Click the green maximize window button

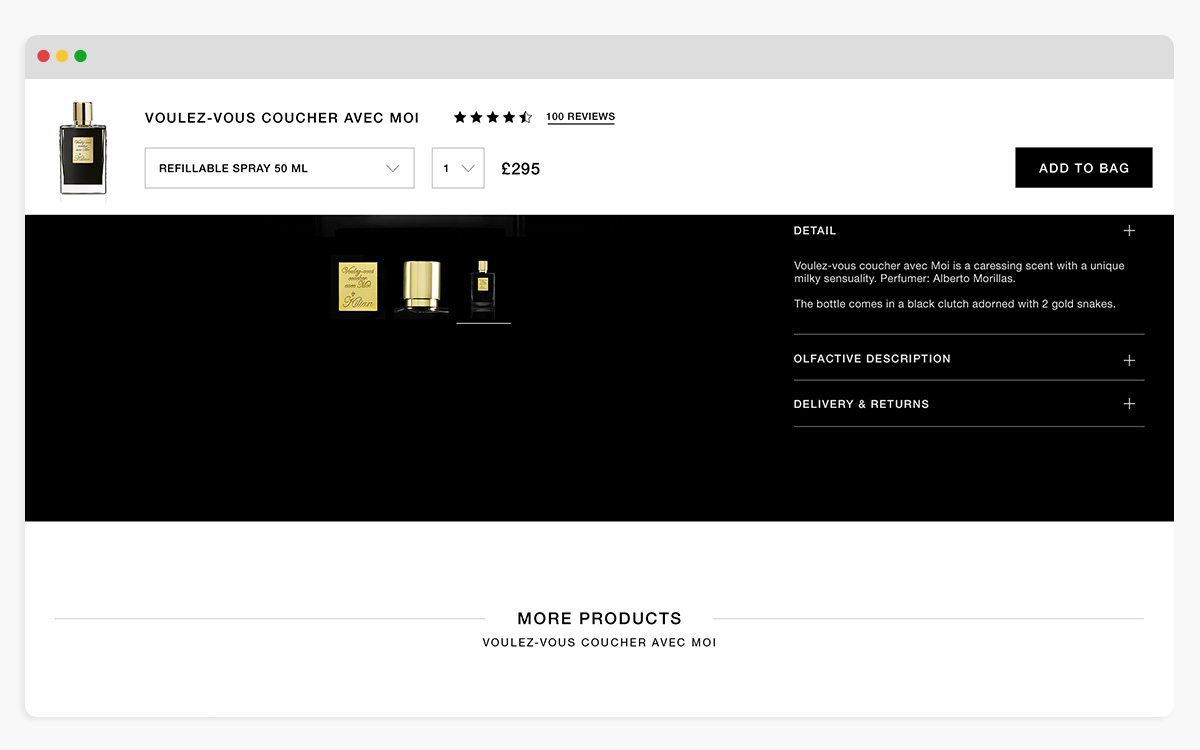point(80,56)
